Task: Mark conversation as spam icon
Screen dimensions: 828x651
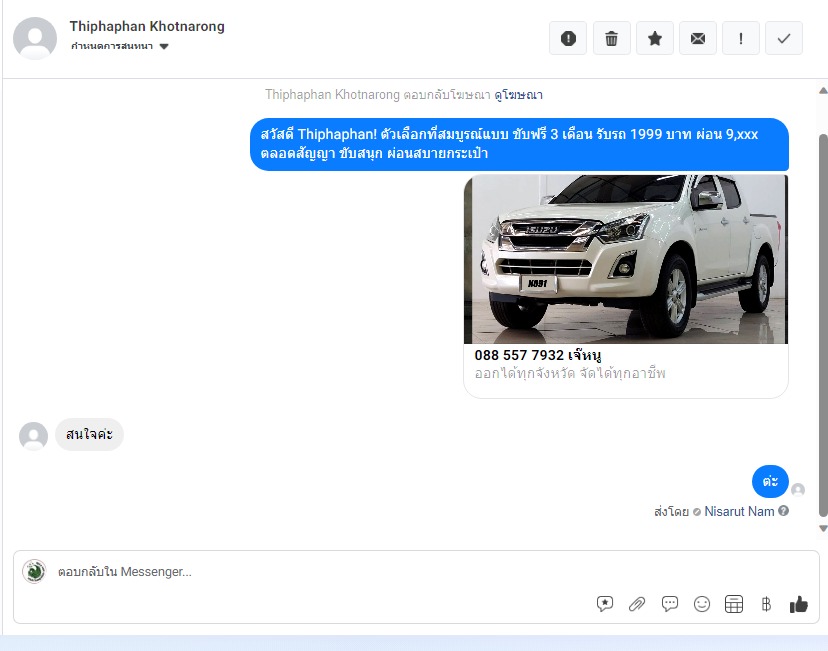Action: point(568,38)
